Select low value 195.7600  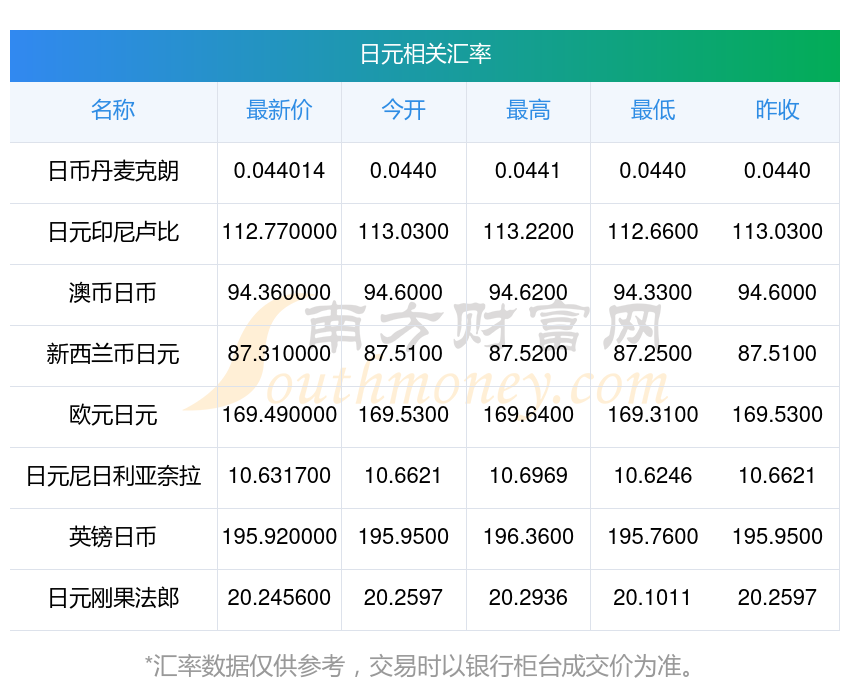pos(653,537)
